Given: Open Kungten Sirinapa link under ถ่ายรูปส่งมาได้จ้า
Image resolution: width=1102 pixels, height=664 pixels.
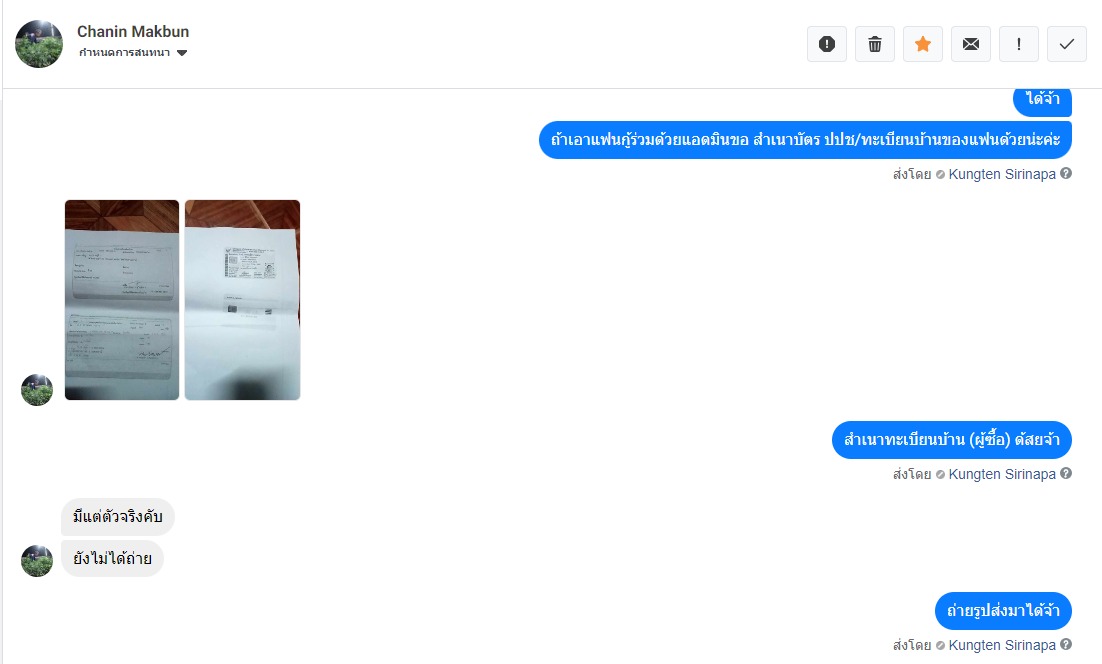Looking at the screenshot, I should [1001, 645].
